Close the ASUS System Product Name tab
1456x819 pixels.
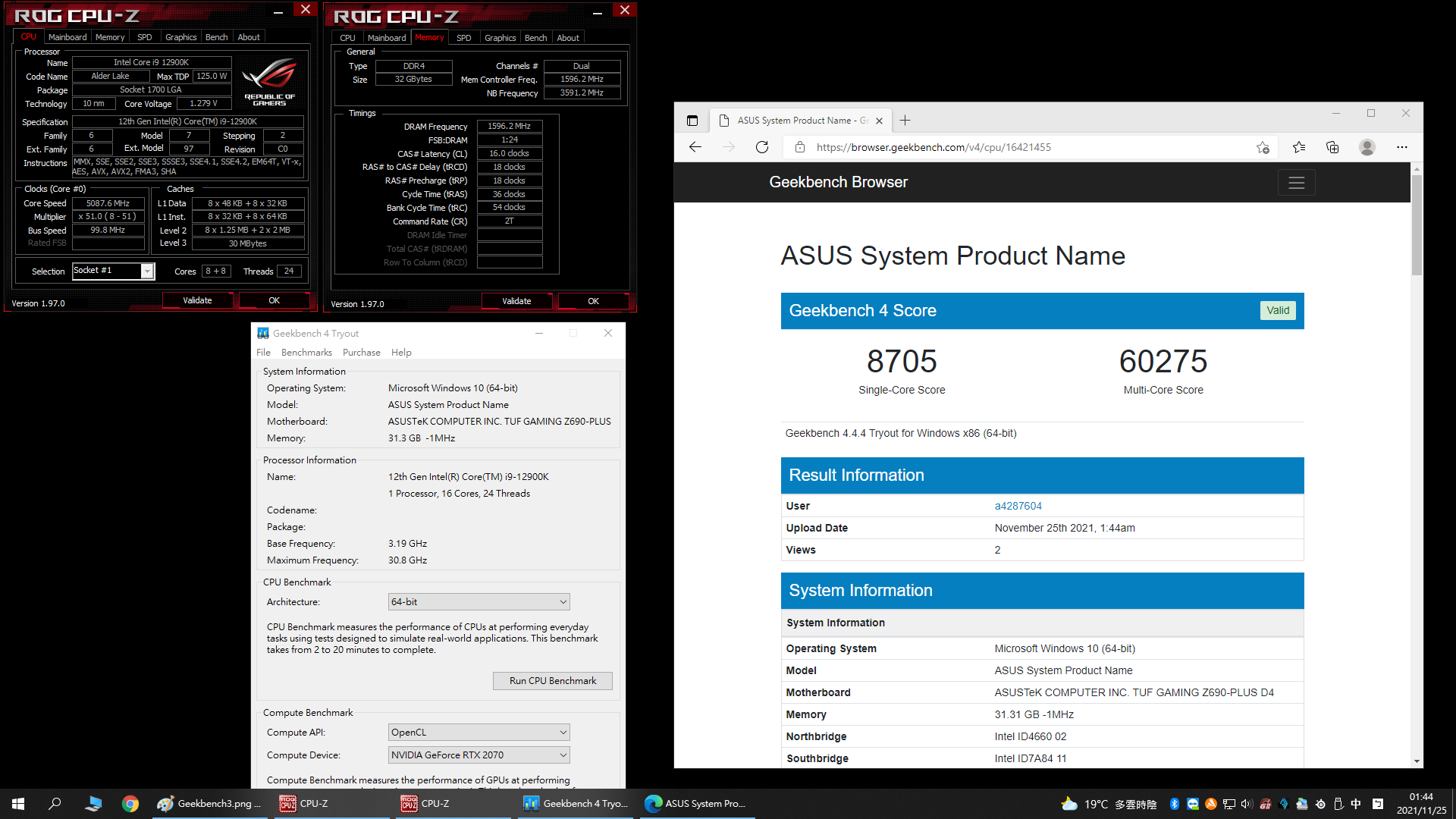coord(880,121)
